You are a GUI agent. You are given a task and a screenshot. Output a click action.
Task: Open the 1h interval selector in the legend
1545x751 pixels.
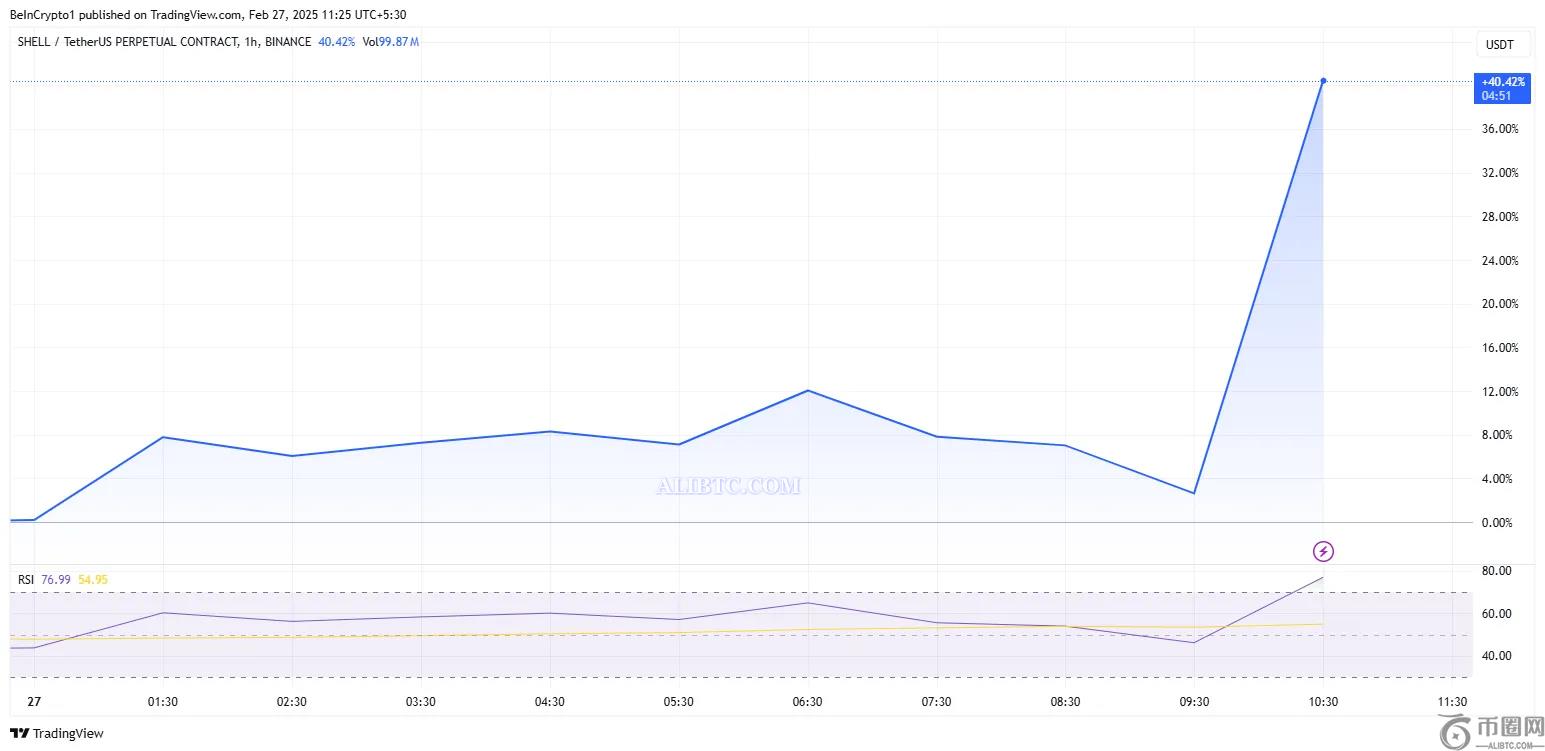pos(250,42)
